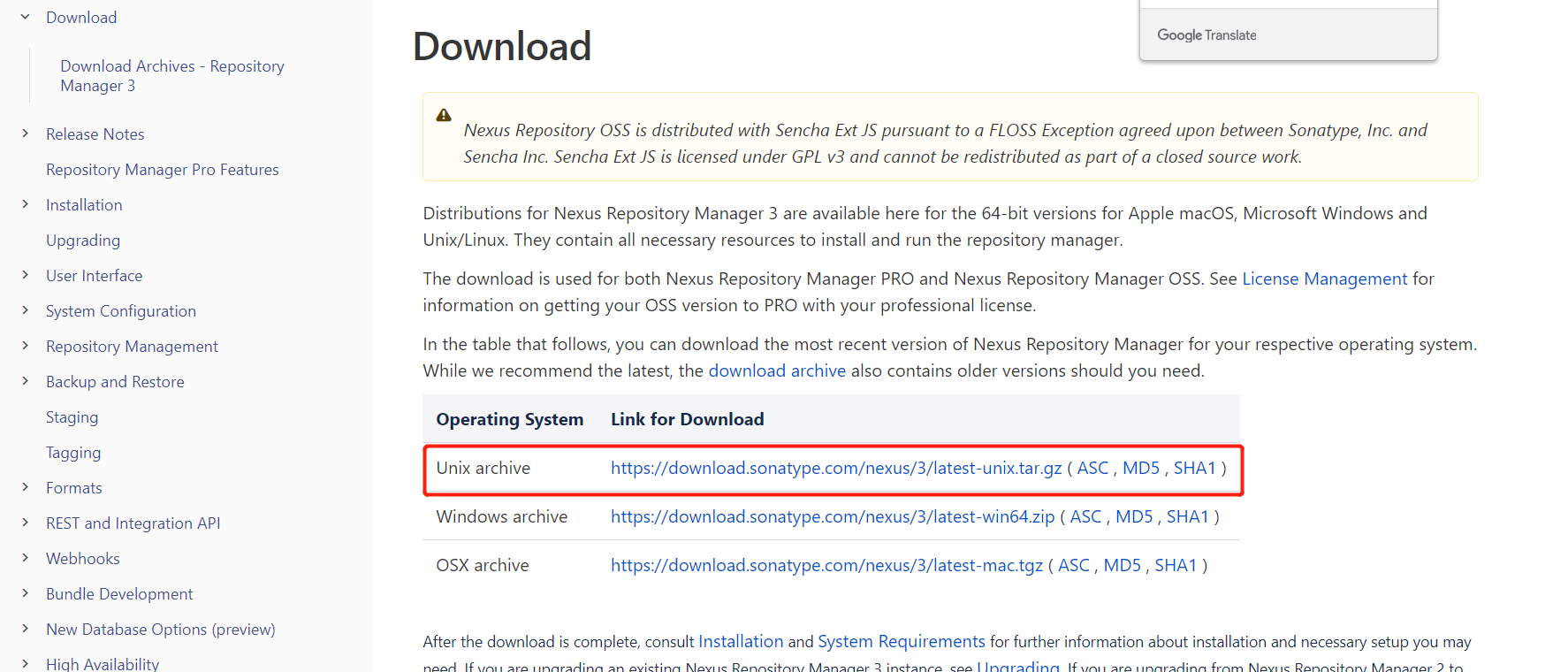Open Download in the sidebar

pos(81,18)
